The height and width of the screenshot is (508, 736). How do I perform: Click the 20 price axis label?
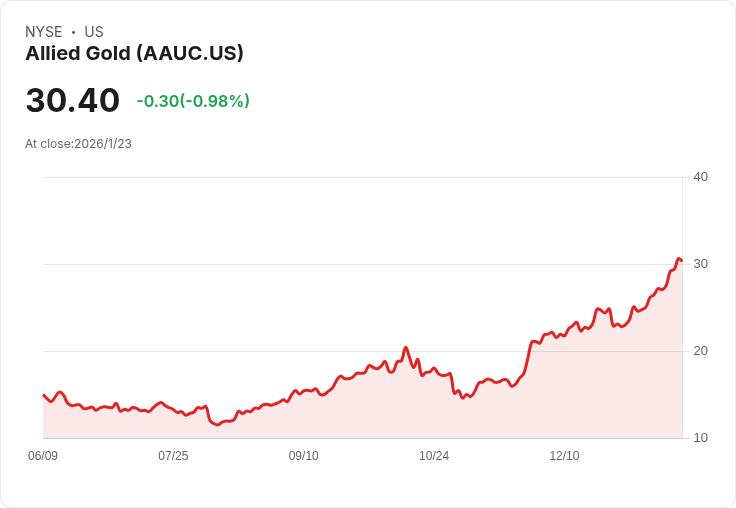pos(700,351)
